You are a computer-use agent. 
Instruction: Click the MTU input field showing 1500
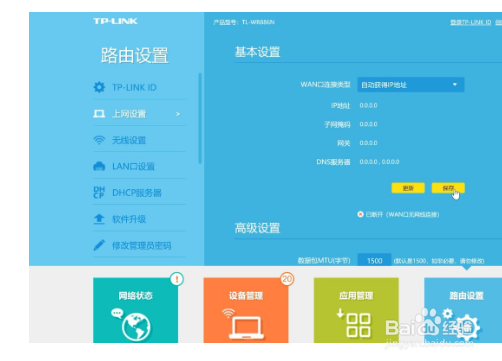pos(374,260)
